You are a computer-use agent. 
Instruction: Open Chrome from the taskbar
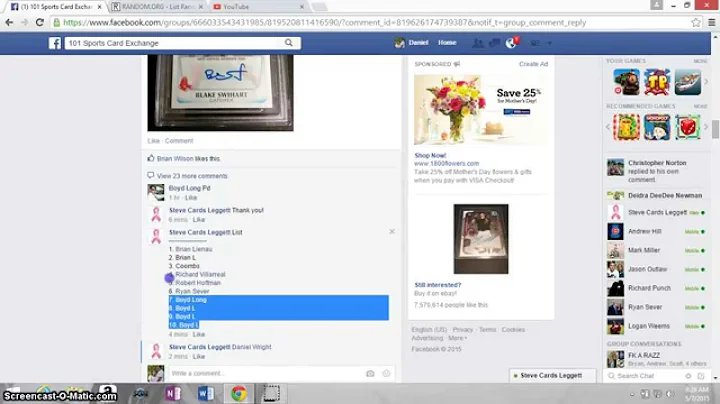tap(238, 393)
